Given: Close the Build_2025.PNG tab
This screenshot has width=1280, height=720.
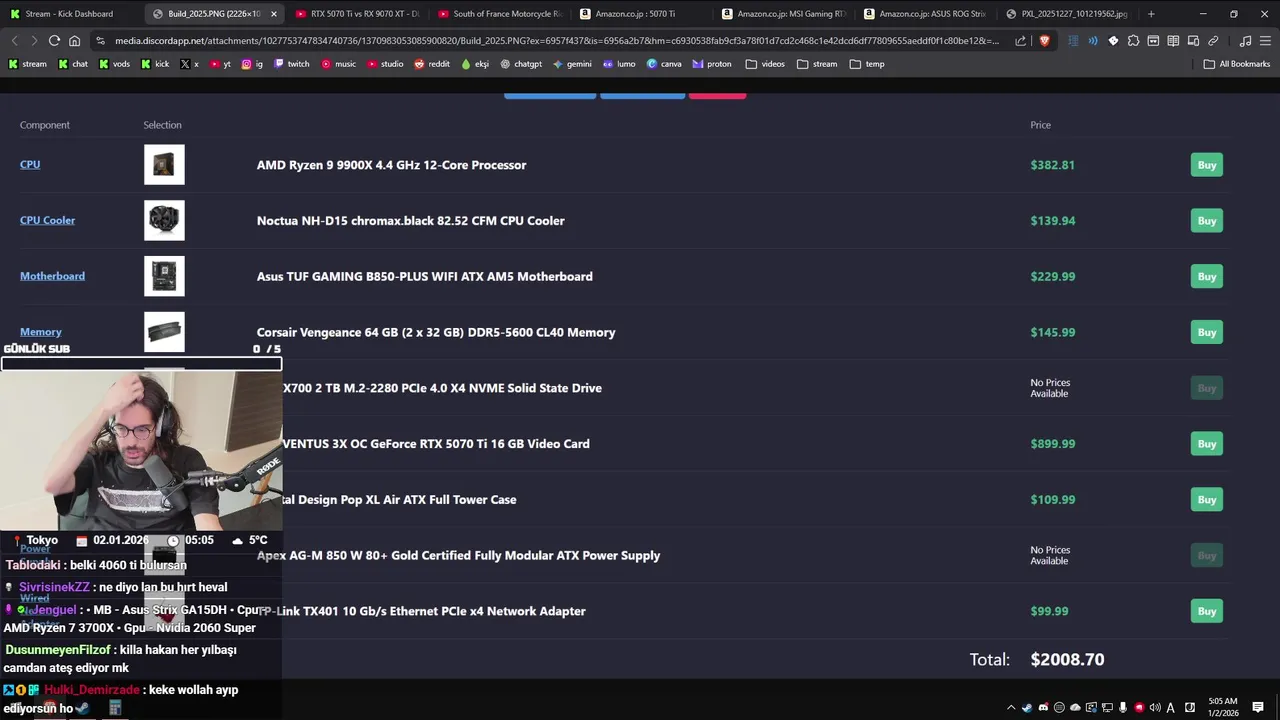Looking at the screenshot, I should [274, 14].
